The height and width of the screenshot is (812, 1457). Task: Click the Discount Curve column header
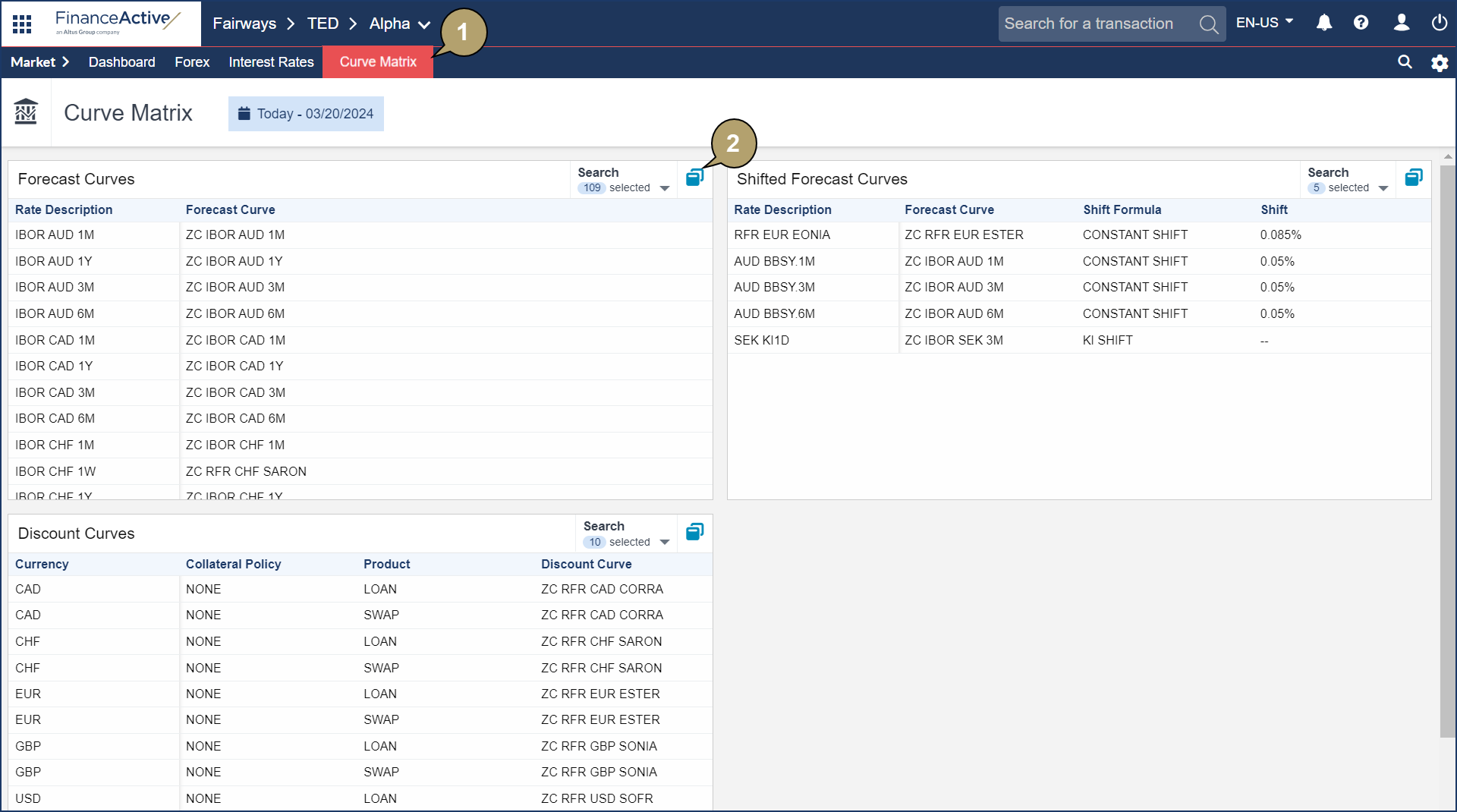pyautogui.click(x=586, y=564)
